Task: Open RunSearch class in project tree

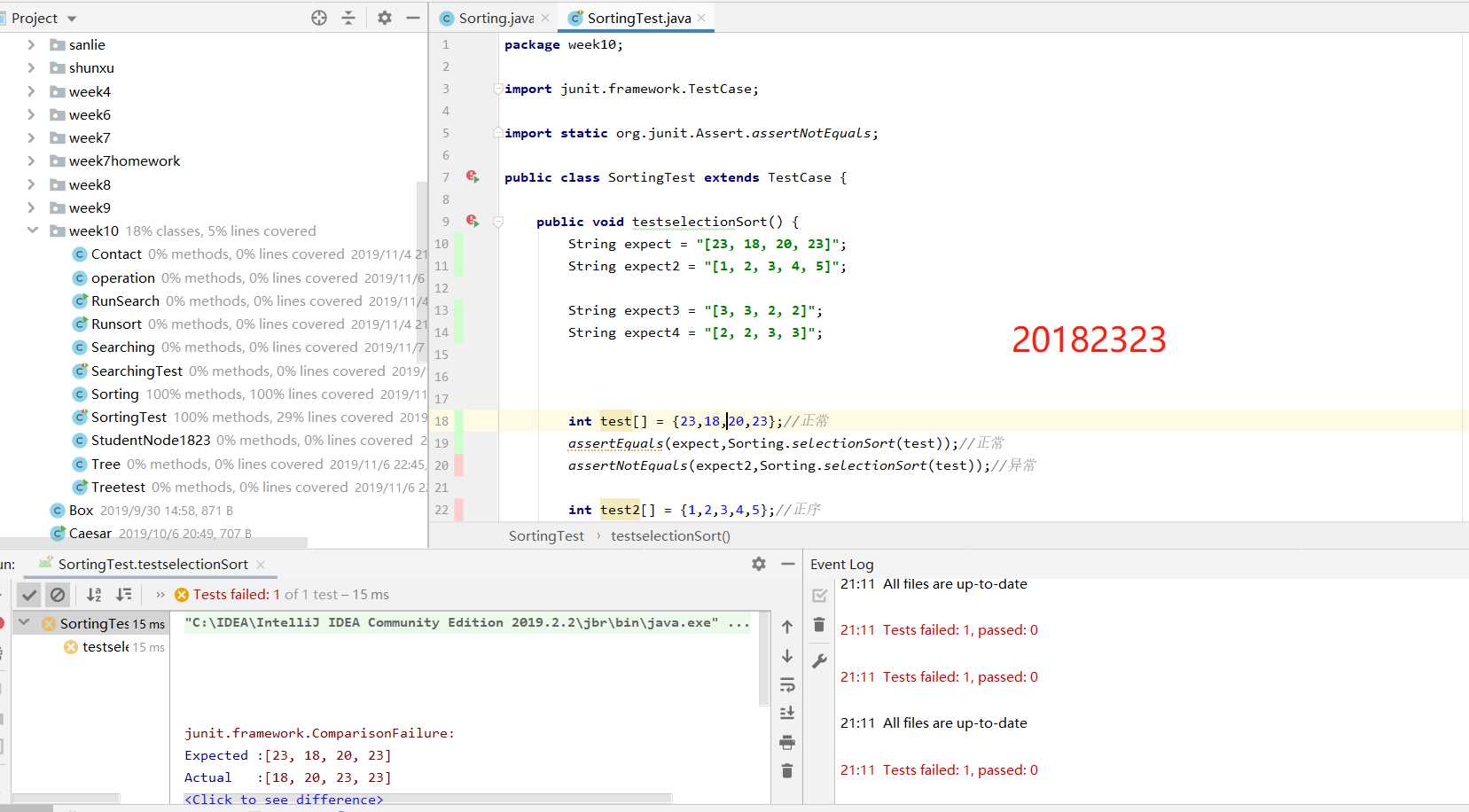Action: [x=125, y=301]
